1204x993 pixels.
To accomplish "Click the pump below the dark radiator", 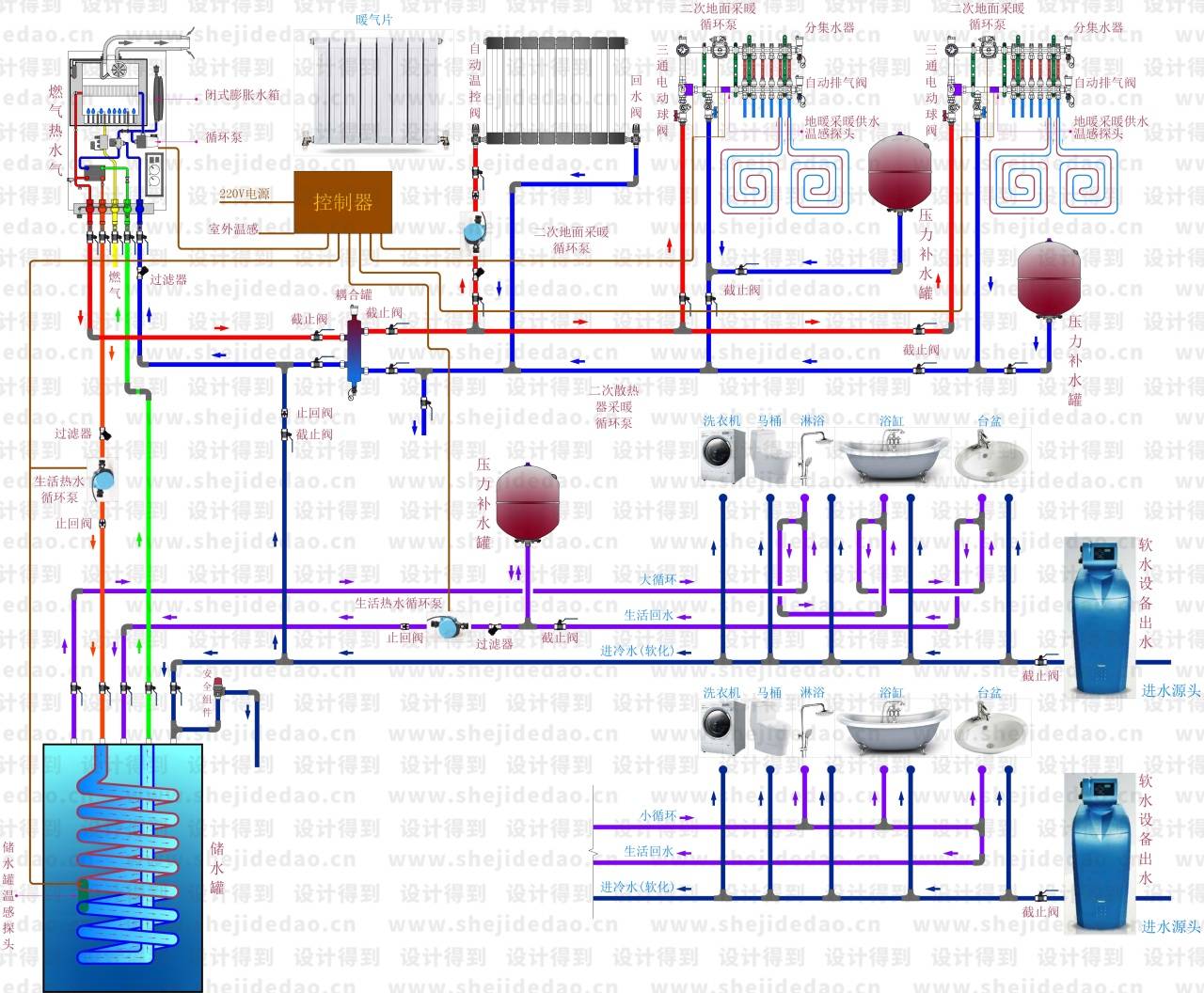I will click(x=476, y=229).
